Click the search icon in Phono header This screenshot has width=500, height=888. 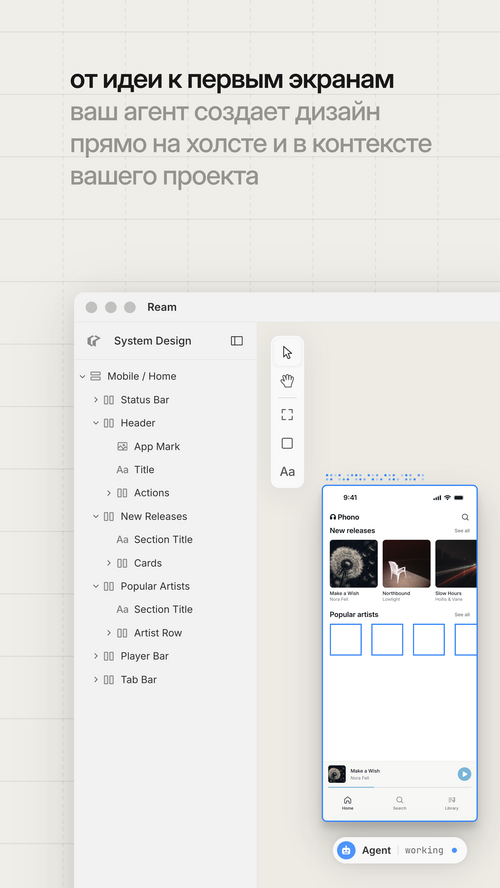point(465,517)
